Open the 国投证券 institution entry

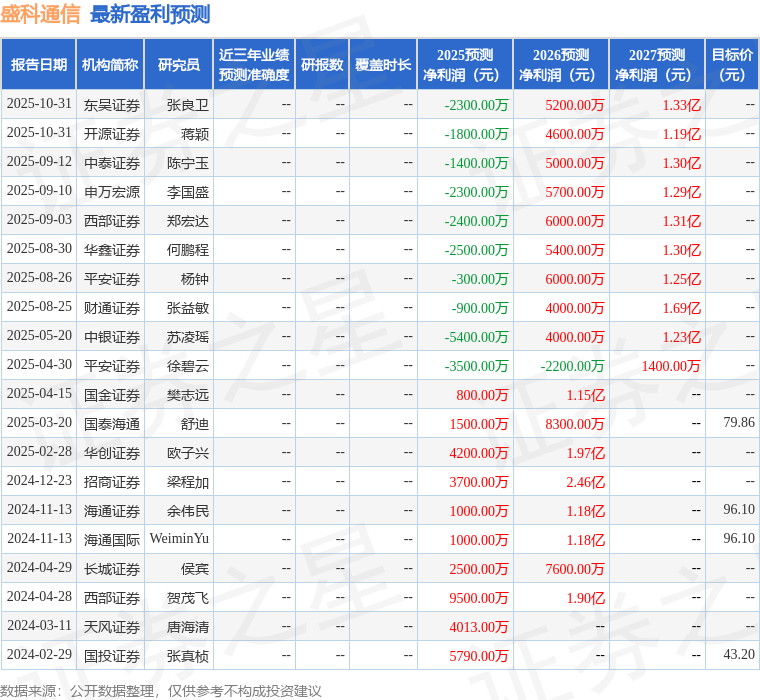(111, 655)
